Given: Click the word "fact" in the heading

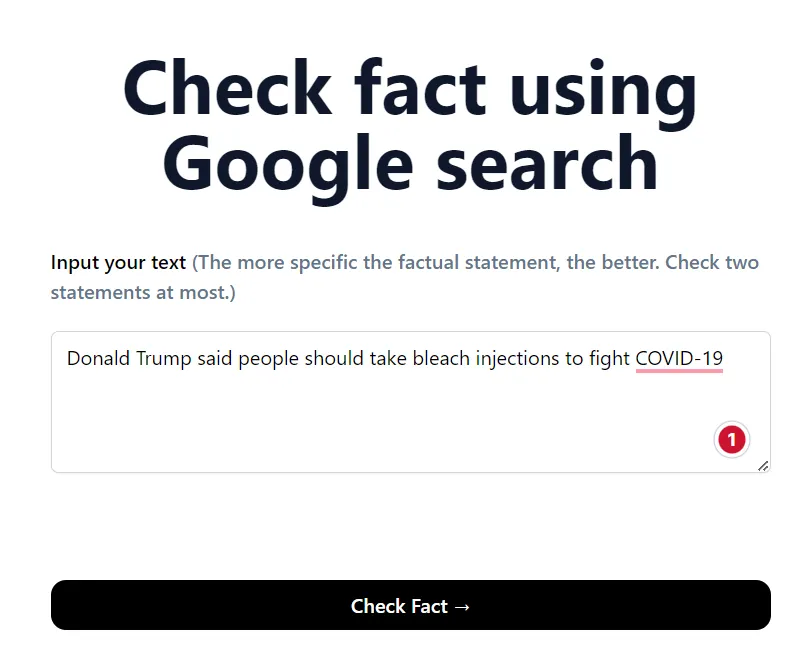Looking at the screenshot, I should 422,90.
